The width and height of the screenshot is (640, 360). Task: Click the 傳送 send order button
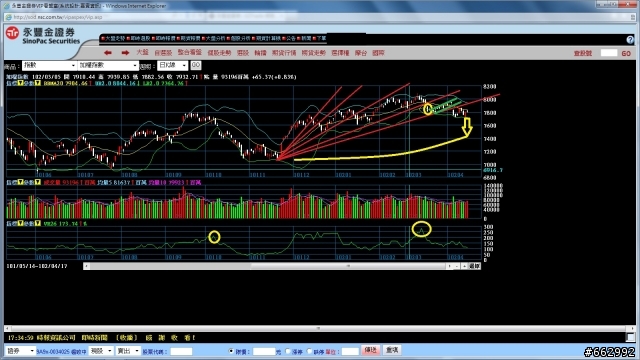coord(370,350)
